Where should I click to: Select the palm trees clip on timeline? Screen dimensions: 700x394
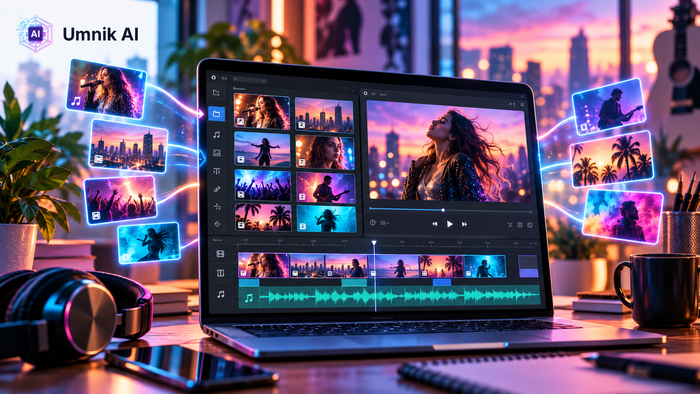tap(442, 266)
